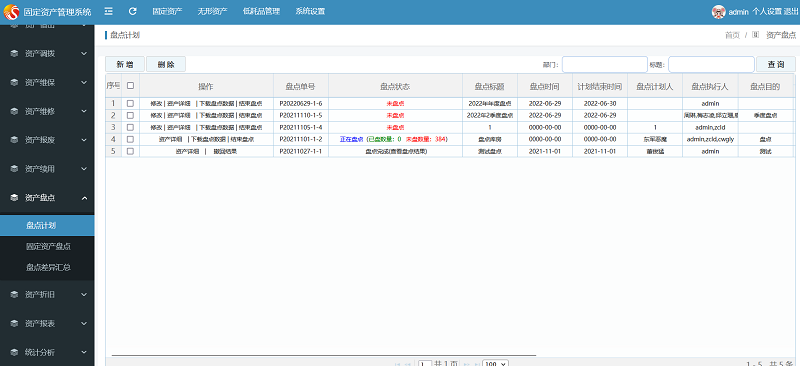The height and width of the screenshot is (366, 800).
Task: Select 固定资产盘点 in the sidebar submenu
Action: point(47,247)
